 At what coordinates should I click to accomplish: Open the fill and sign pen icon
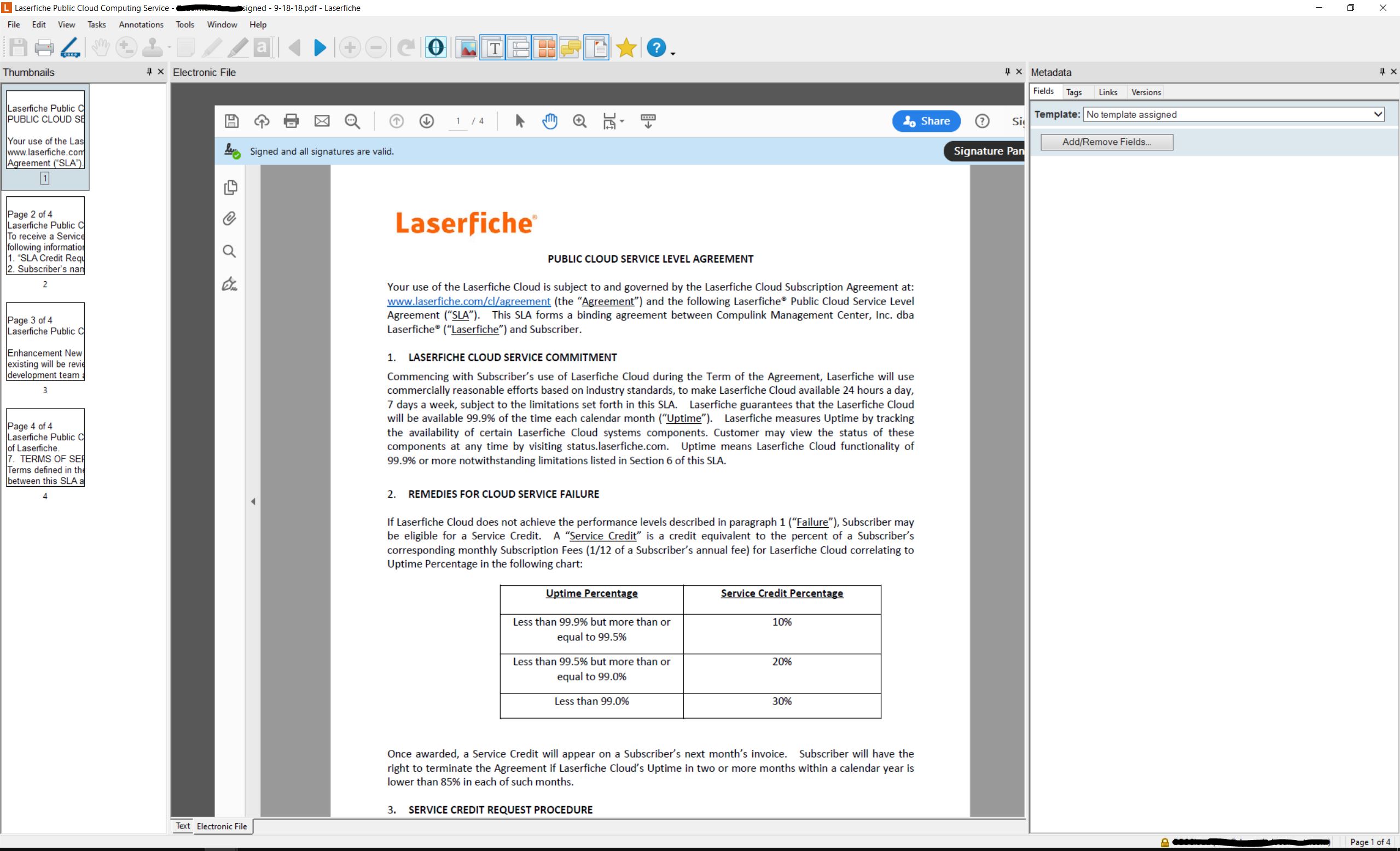[x=230, y=284]
